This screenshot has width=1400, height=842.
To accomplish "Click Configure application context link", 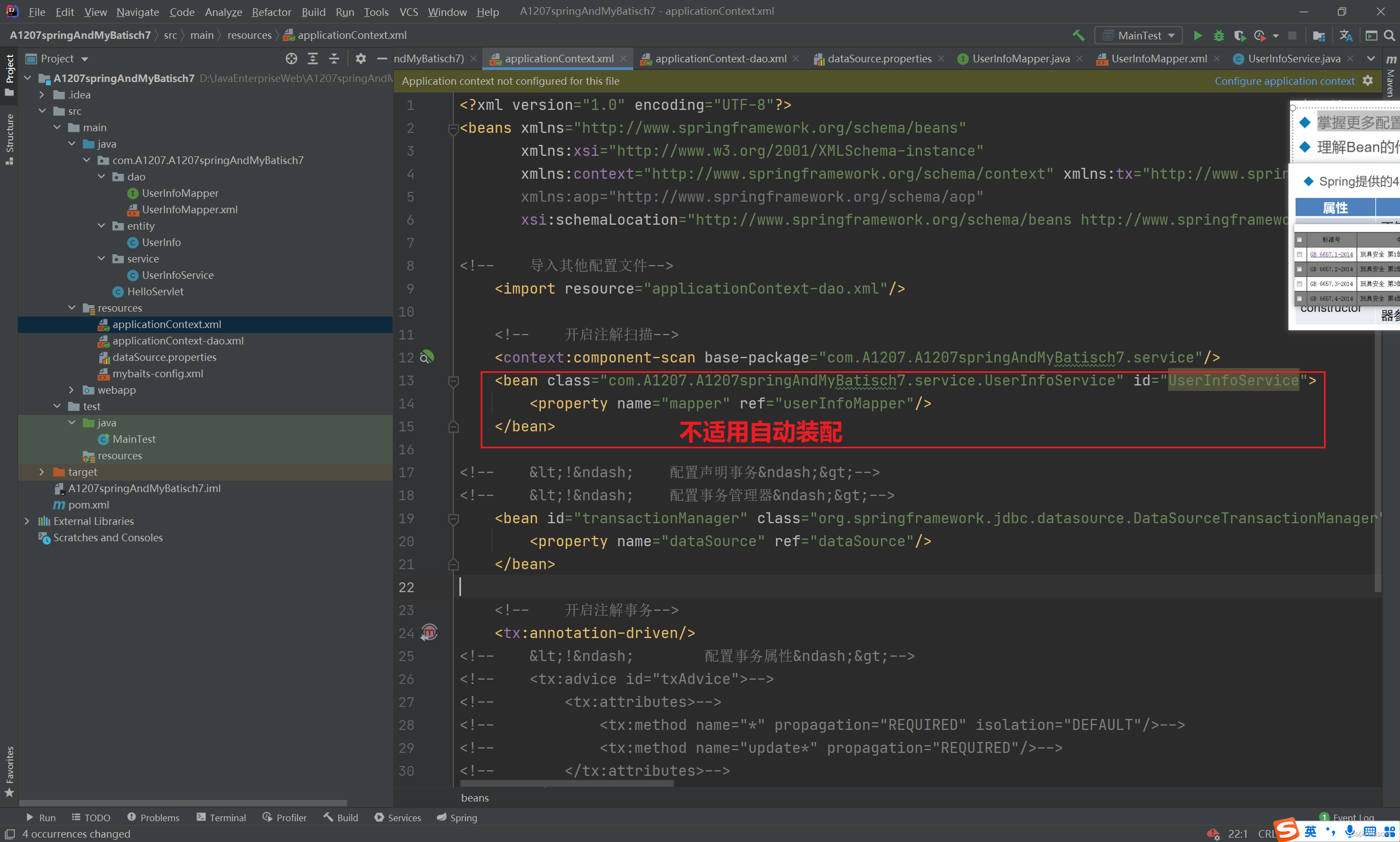I will pos(1284,80).
